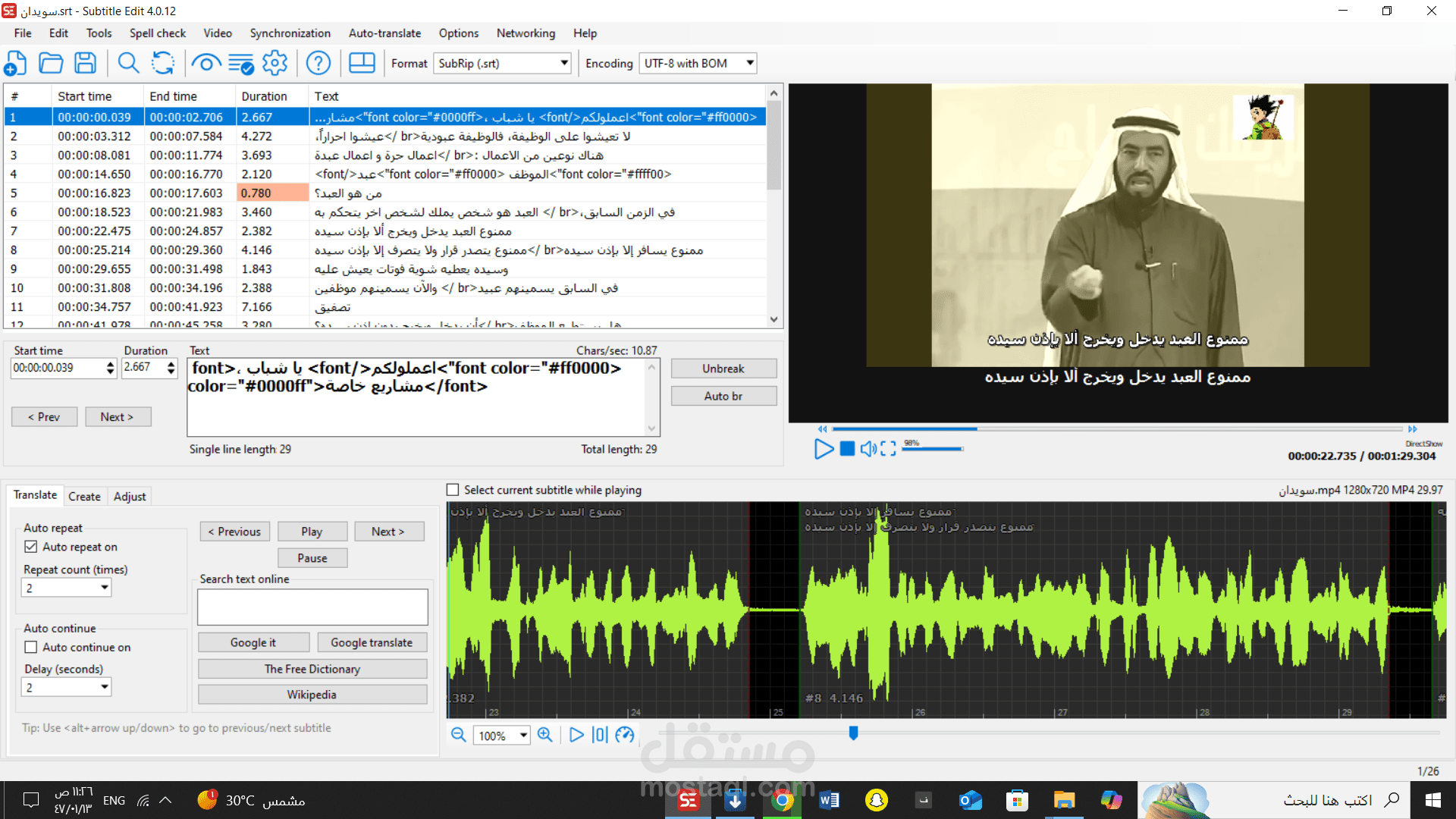Open the Tools menu
Screen dimensions: 1456x819
(99, 33)
